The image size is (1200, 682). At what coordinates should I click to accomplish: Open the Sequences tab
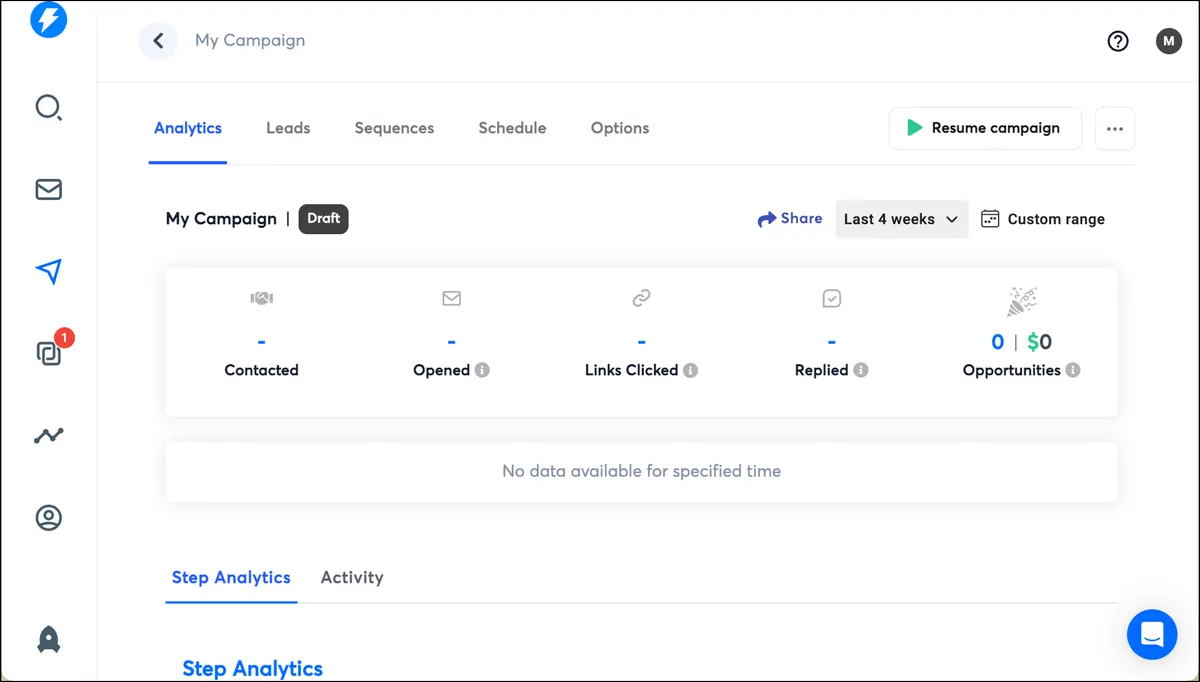(394, 128)
